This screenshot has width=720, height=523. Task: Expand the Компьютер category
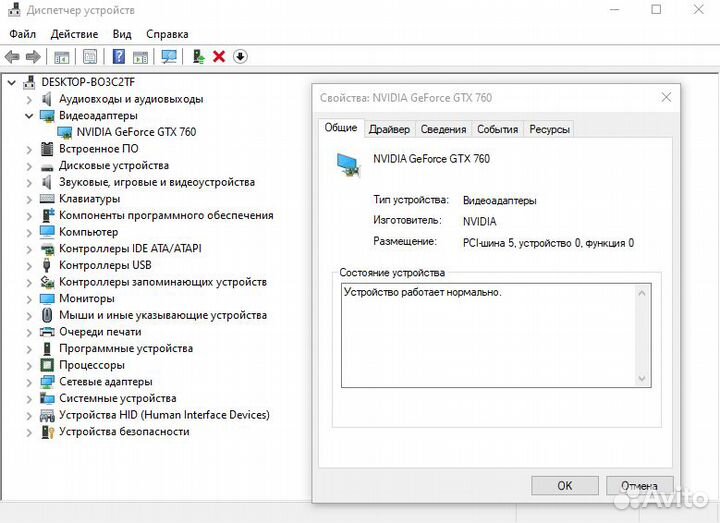click(29, 233)
